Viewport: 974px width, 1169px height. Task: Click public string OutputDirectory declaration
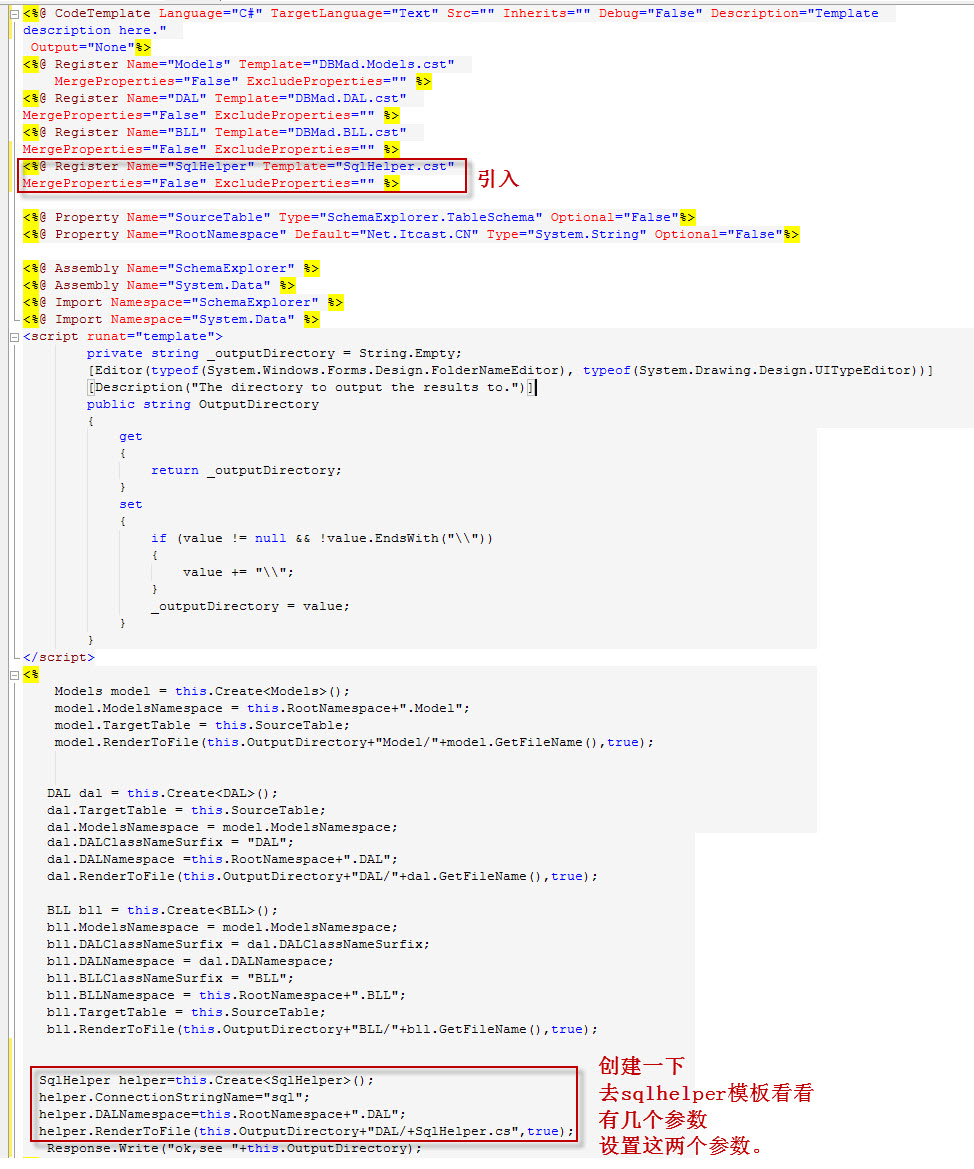pyautogui.click(x=203, y=405)
